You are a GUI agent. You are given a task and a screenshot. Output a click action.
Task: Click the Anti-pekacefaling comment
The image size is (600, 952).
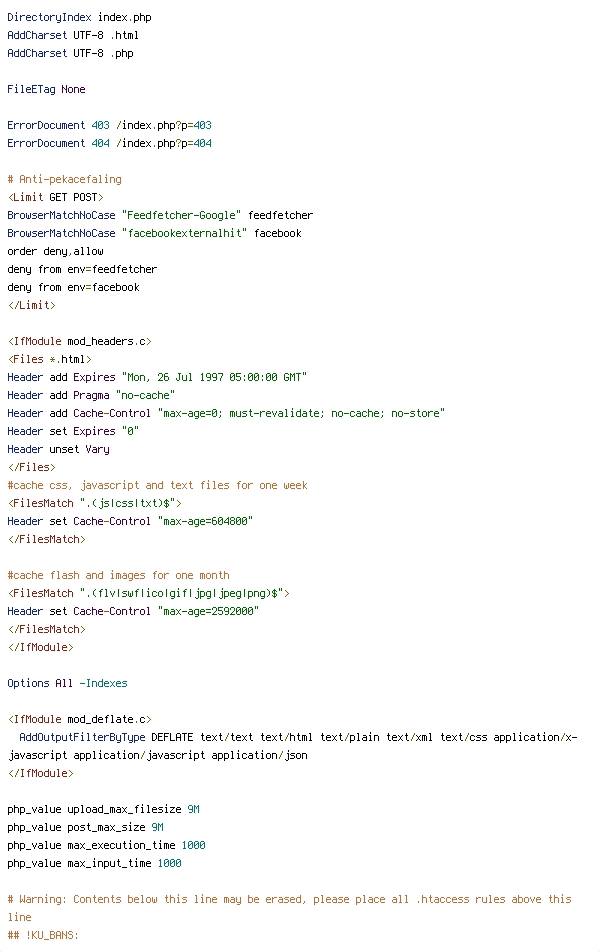(64, 179)
